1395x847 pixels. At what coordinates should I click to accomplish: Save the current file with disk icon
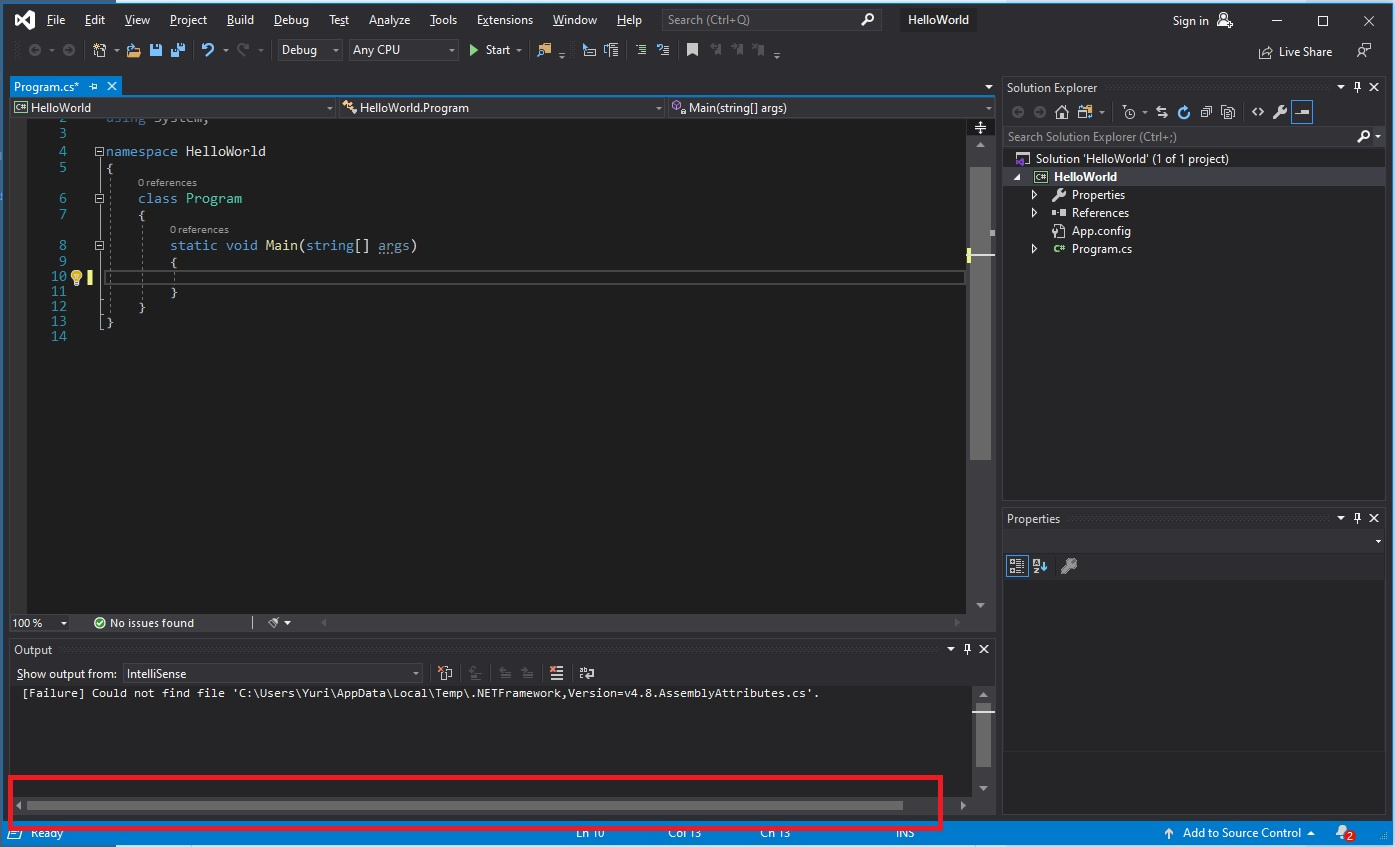[156, 50]
